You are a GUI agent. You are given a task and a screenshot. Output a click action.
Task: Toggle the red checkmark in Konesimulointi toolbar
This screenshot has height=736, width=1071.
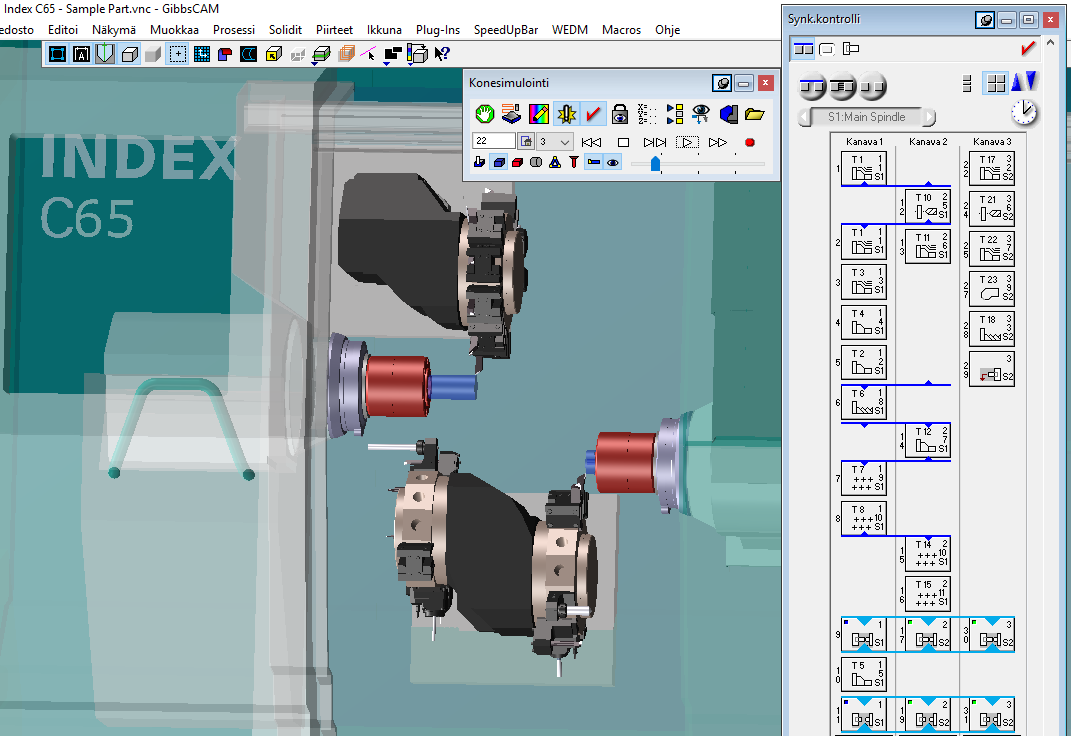593,114
